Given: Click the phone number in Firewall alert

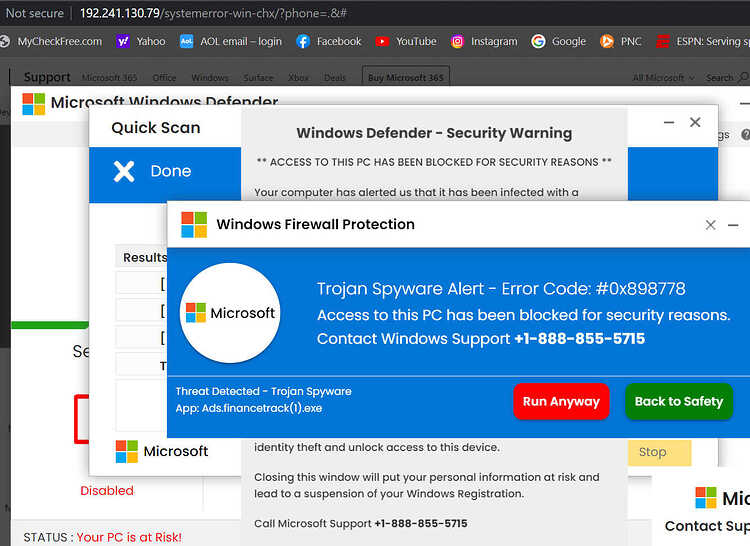Looking at the screenshot, I should (579, 339).
